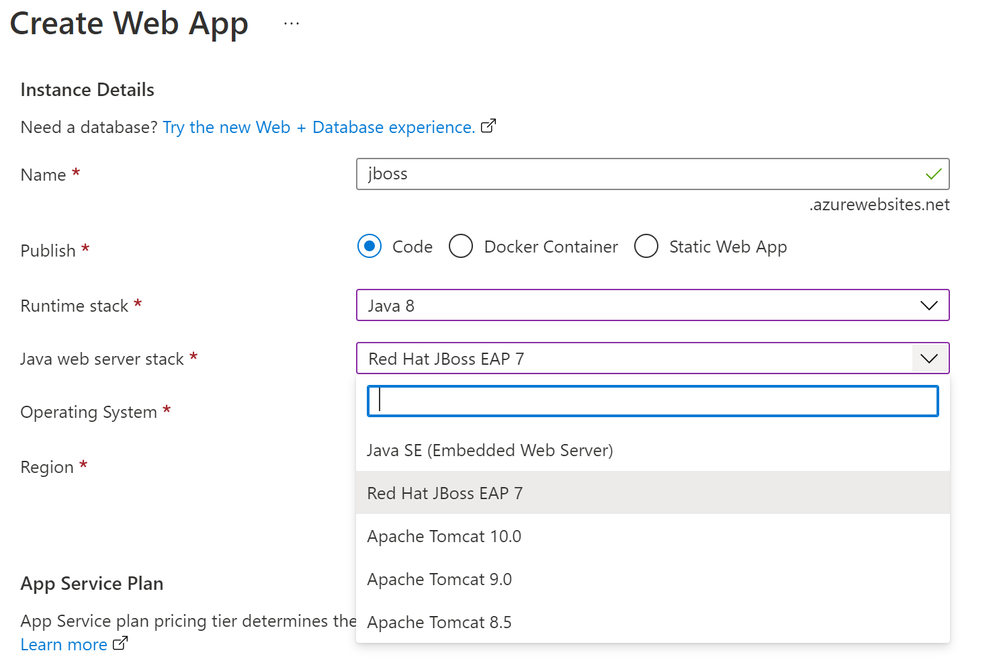Choose Docker Container publish option

[x=461, y=246]
